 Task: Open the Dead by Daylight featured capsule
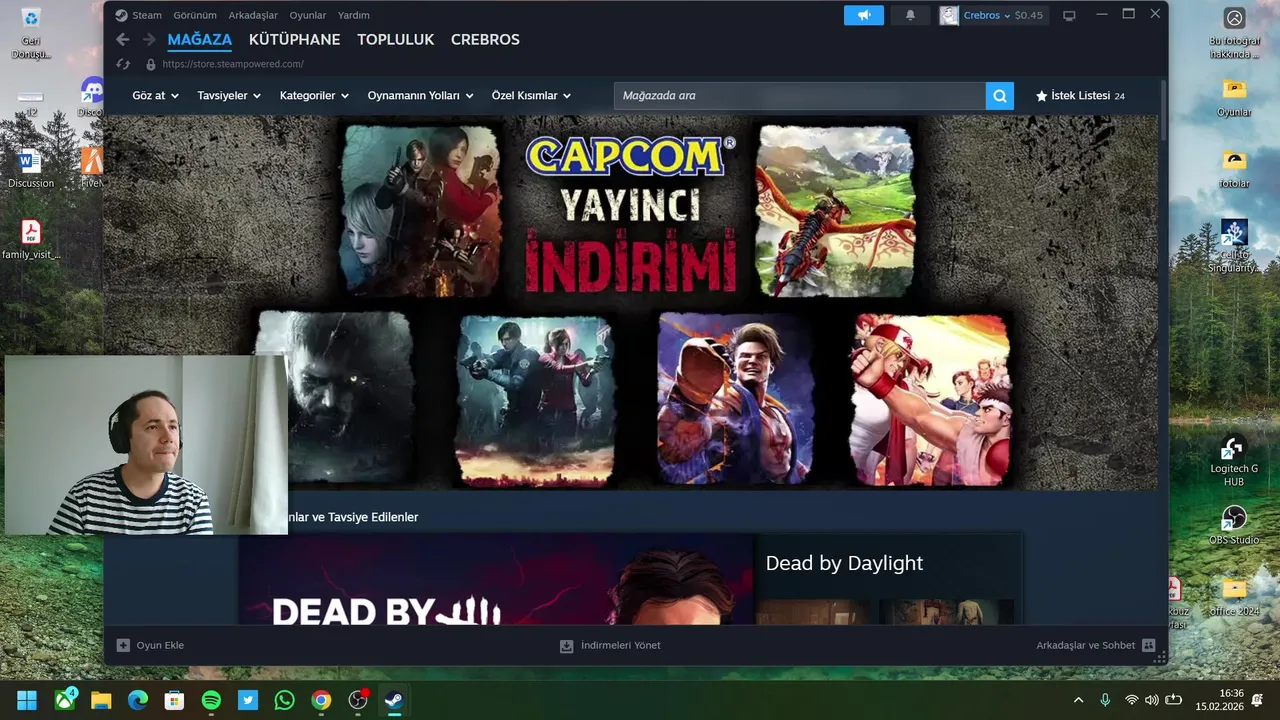click(x=496, y=580)
